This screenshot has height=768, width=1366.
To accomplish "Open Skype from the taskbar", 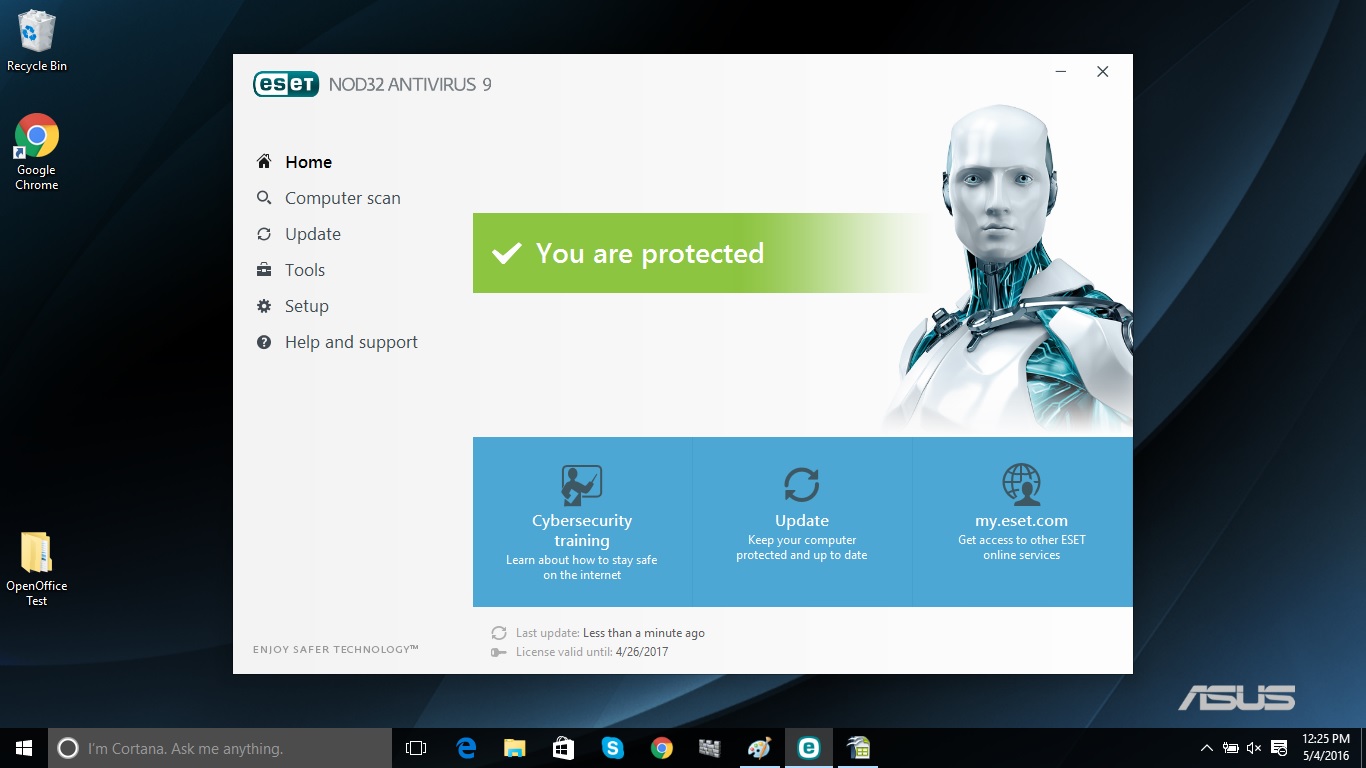I will click(x=612, y=748).
